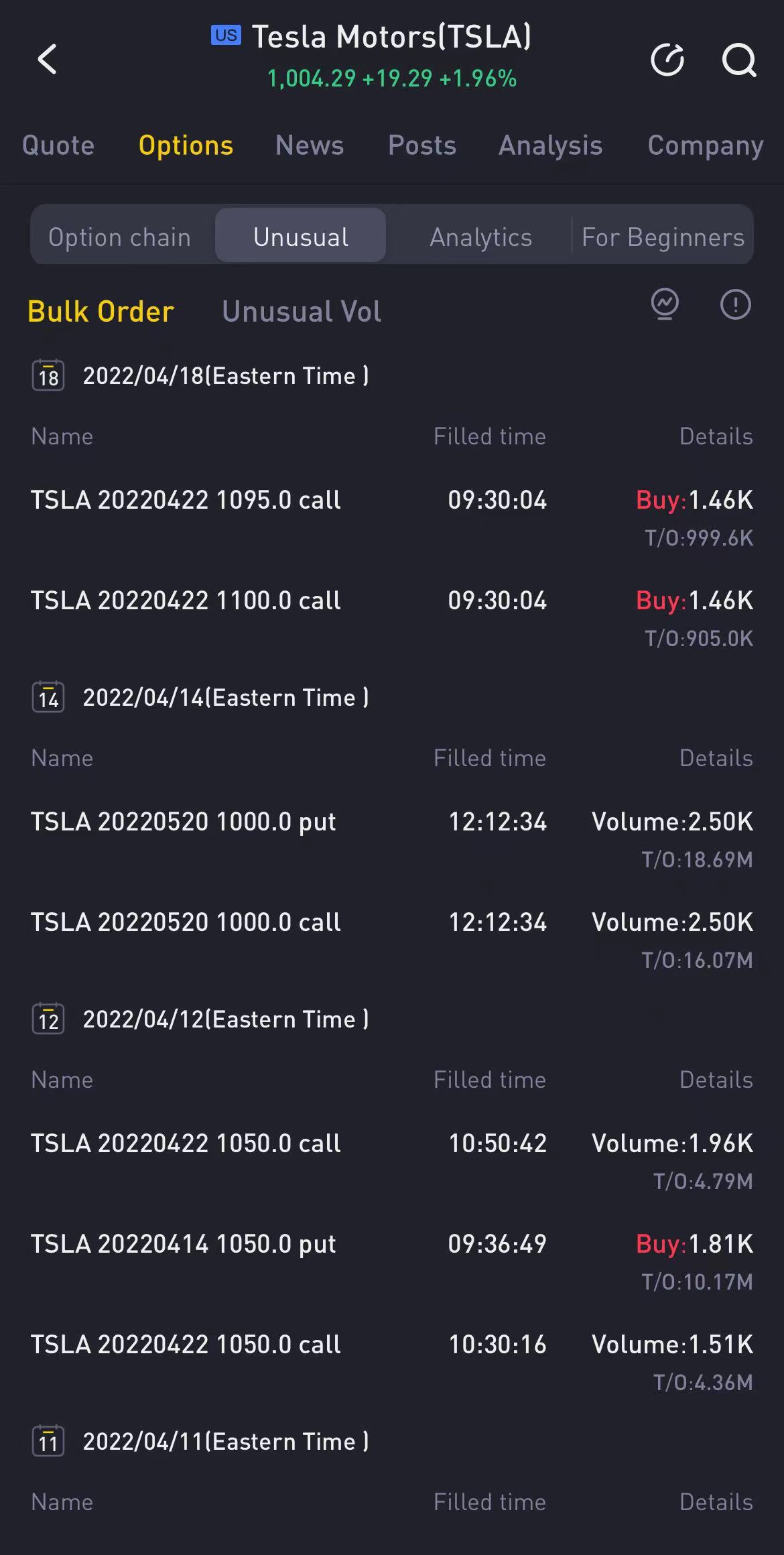
Task: Tap the calendar icon for 04/14
Action: point(48,697)
